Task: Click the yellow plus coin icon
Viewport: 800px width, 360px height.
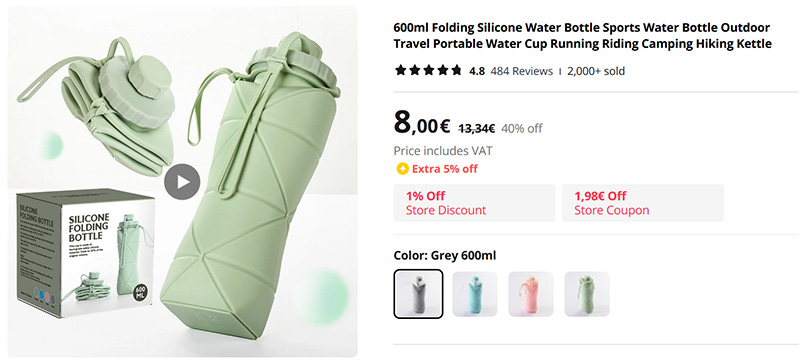Action: (x=402, y=169)
